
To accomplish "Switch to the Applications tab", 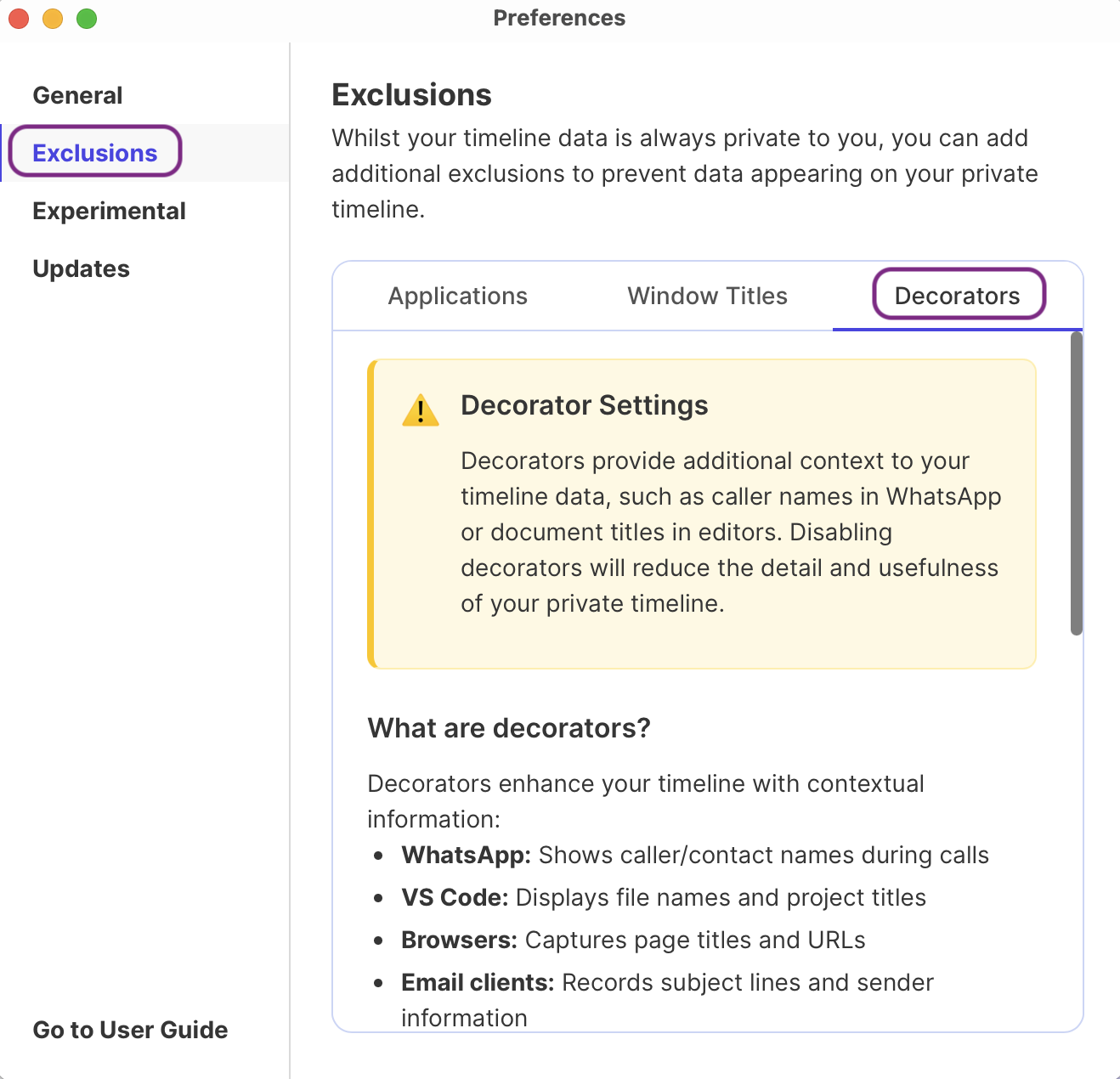I will pyautogui.click(x=457, y=296).
